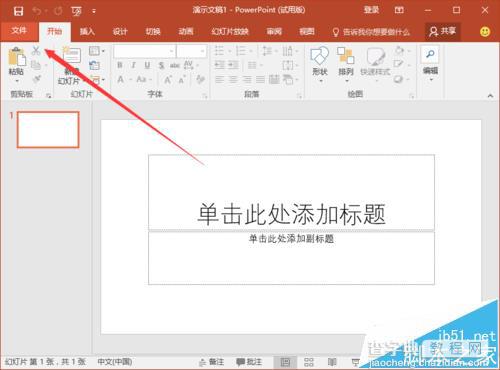Open the slide Section dropdown

click(x=97, y=80)
